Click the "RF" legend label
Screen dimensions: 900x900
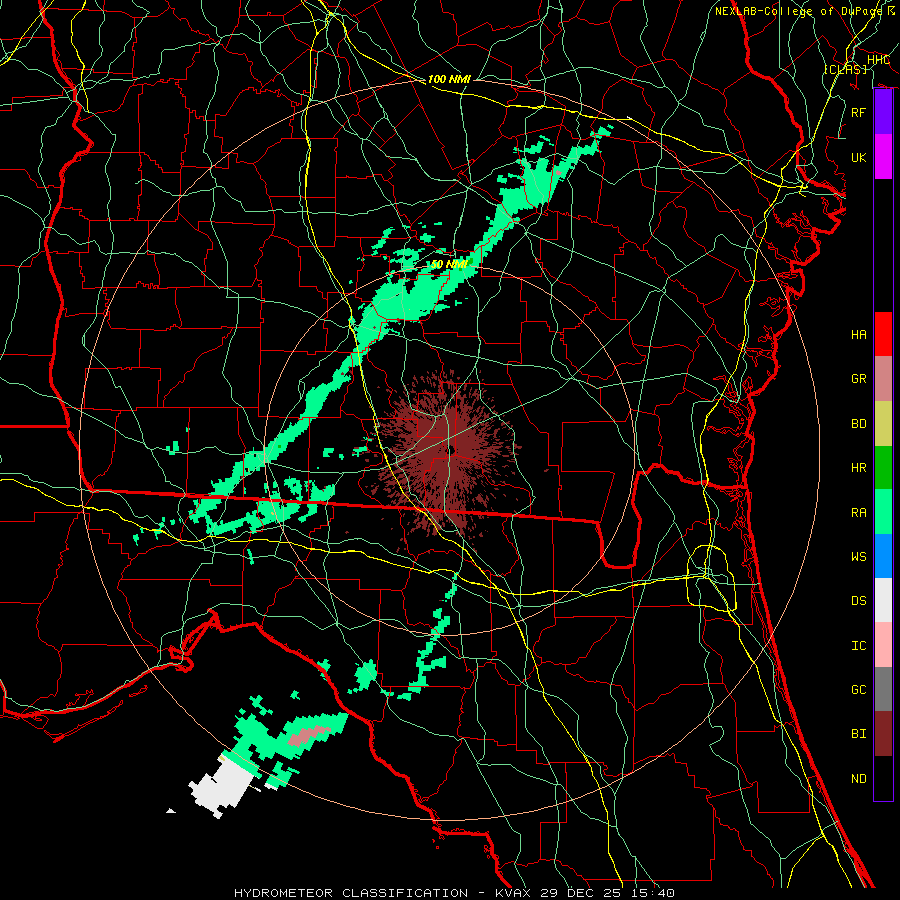[x=859, y=112]
